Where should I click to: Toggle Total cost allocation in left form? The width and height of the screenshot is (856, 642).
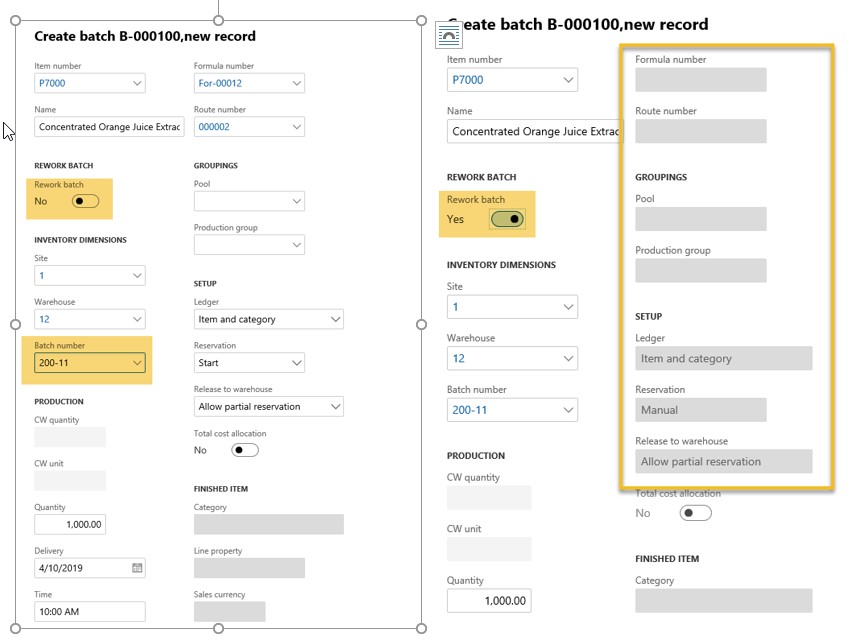tap(244, 450)
